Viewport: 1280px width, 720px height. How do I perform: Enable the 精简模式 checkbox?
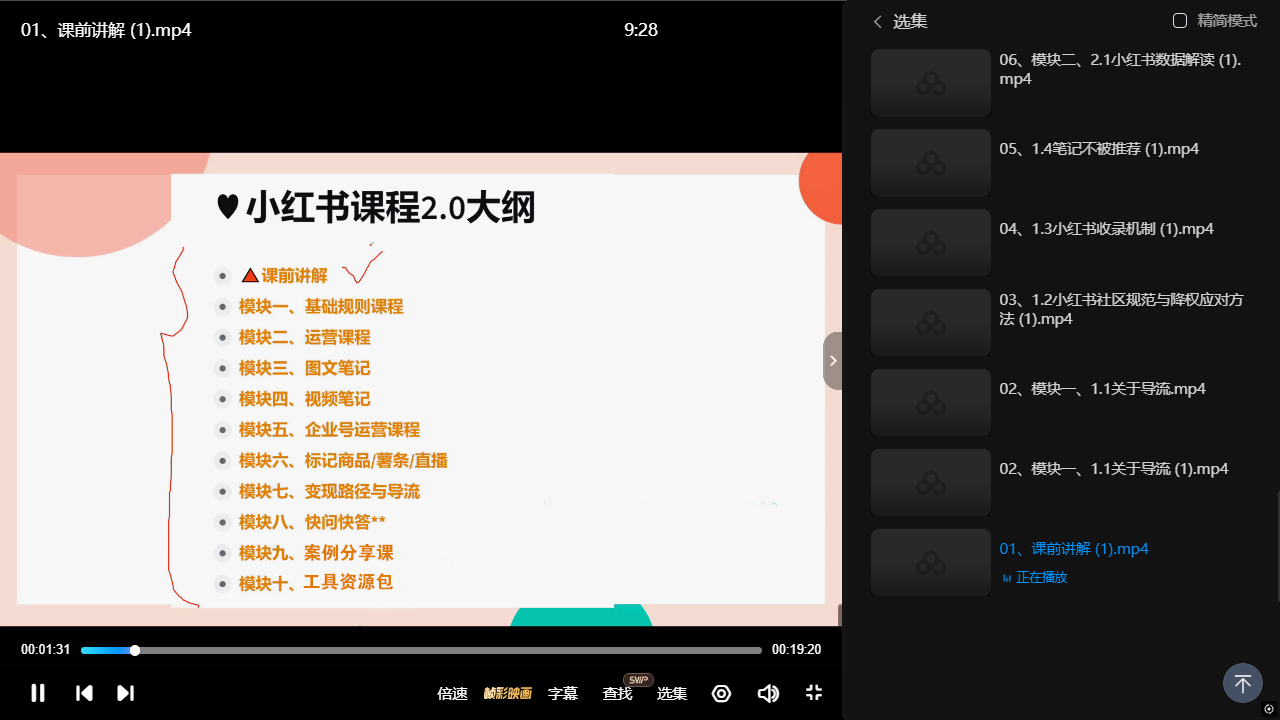(x=1180, y=21)
